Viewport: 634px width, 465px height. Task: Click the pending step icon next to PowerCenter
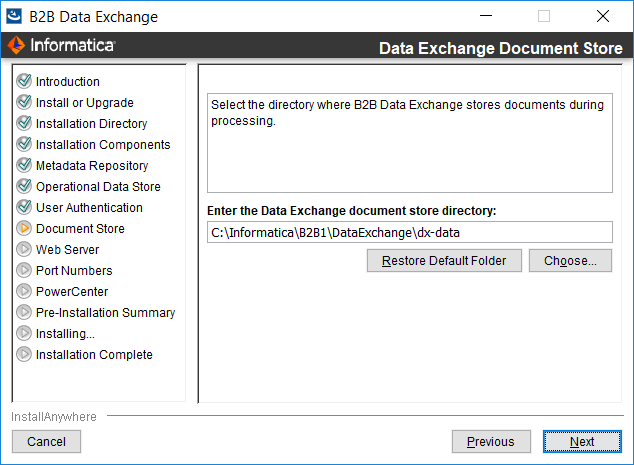(24, 291)
